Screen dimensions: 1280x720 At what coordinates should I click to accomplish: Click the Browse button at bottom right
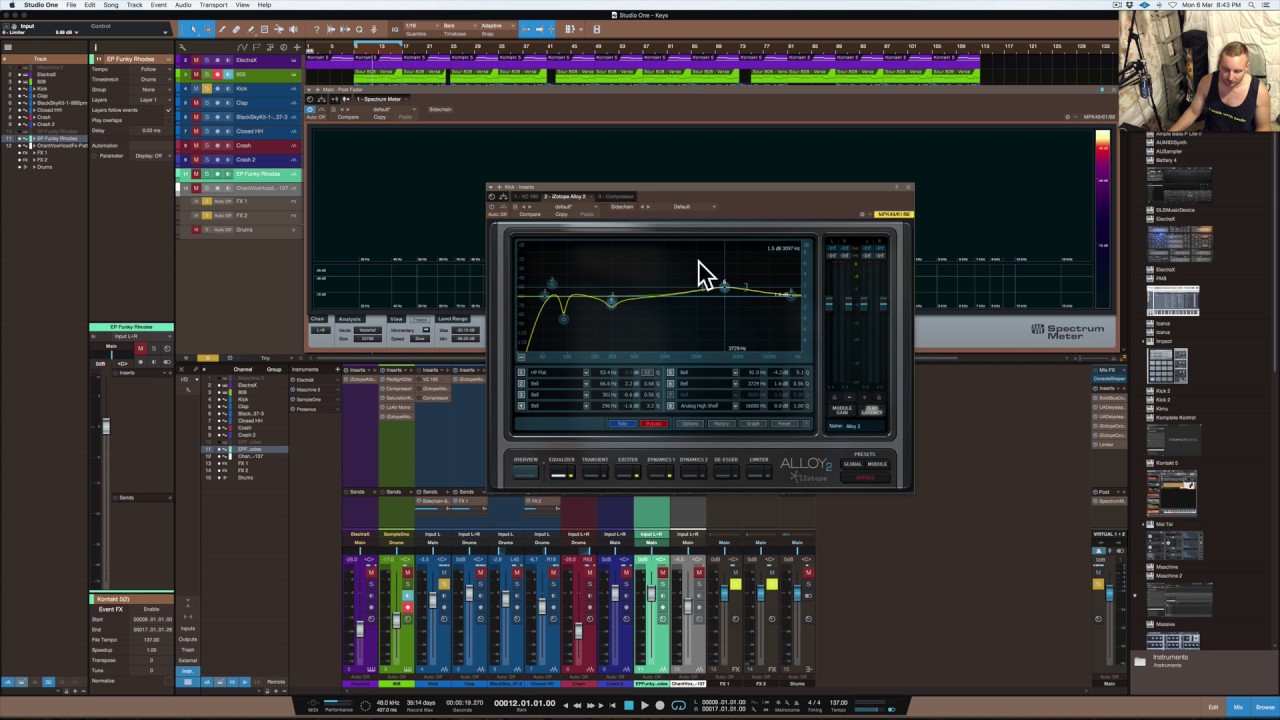pos(1265,707)
